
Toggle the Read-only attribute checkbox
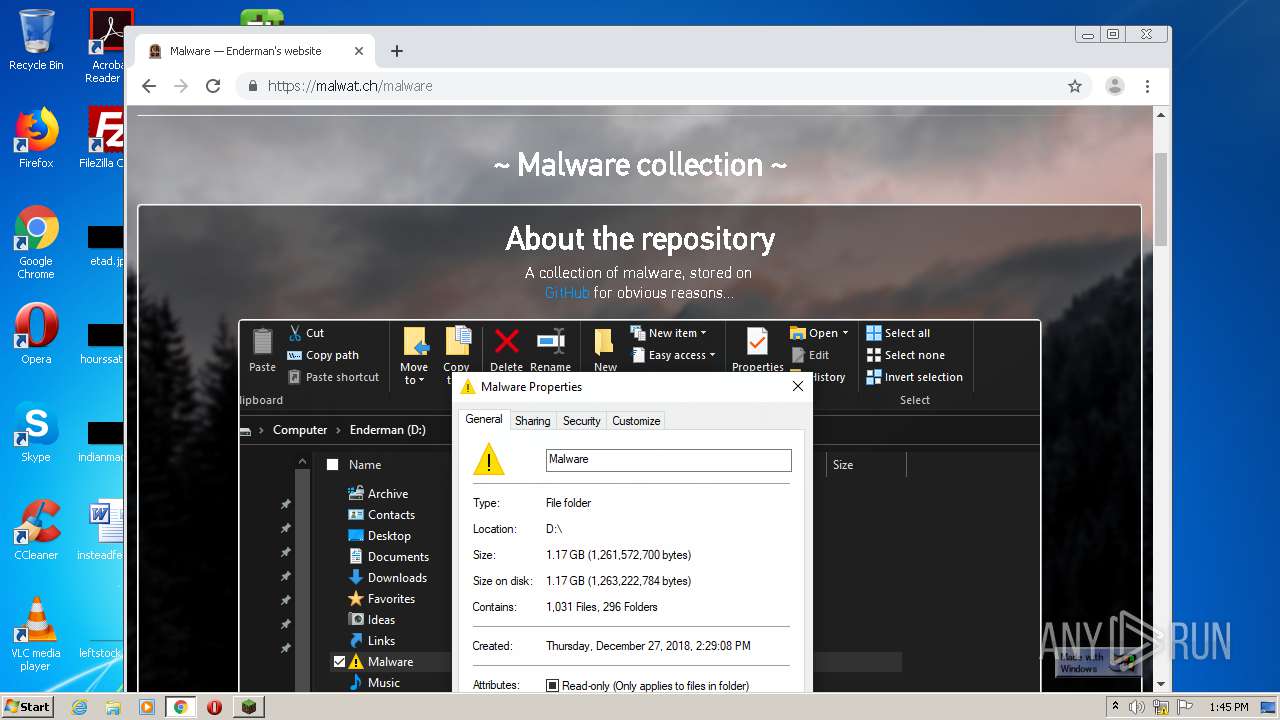pos(552,686)
